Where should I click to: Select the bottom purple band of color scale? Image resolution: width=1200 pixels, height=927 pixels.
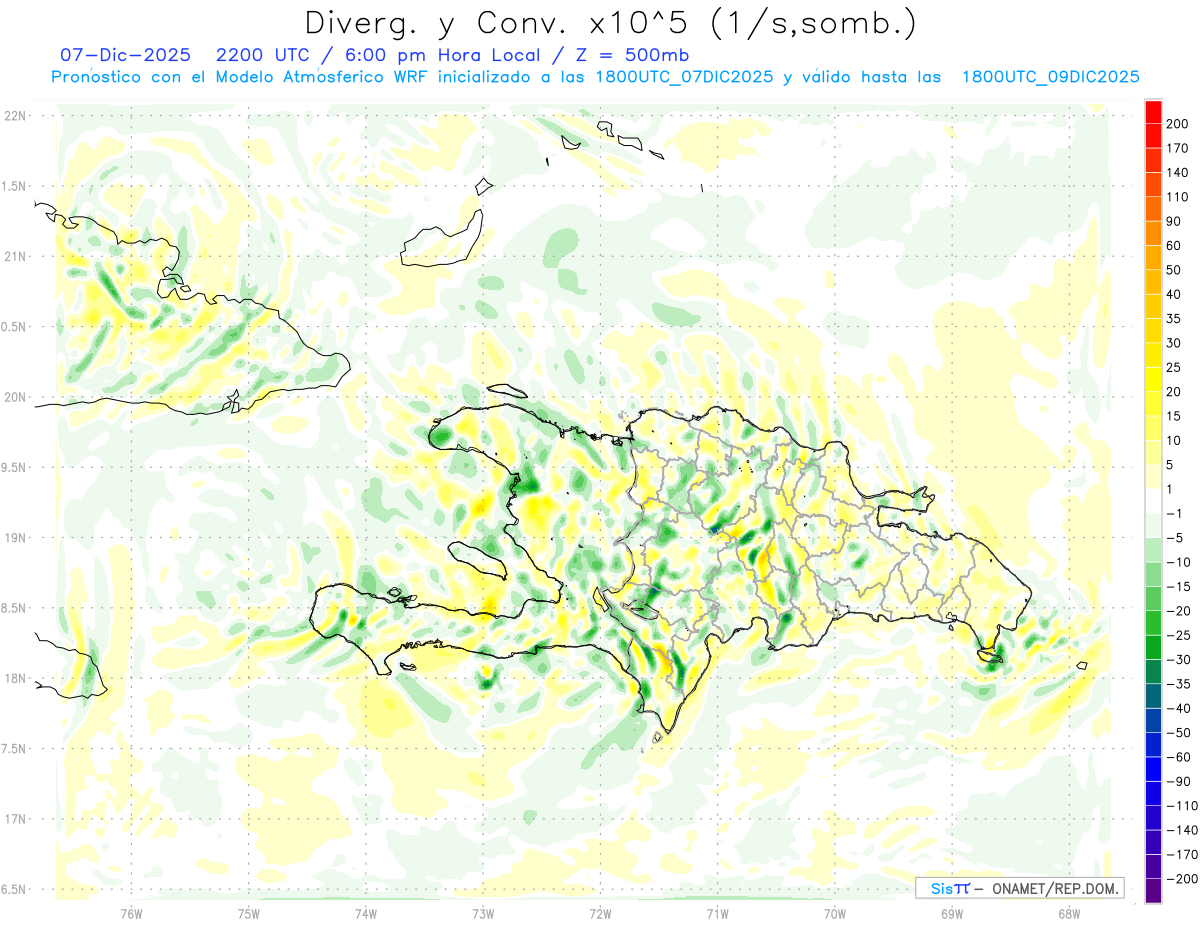pos(1153,891)
